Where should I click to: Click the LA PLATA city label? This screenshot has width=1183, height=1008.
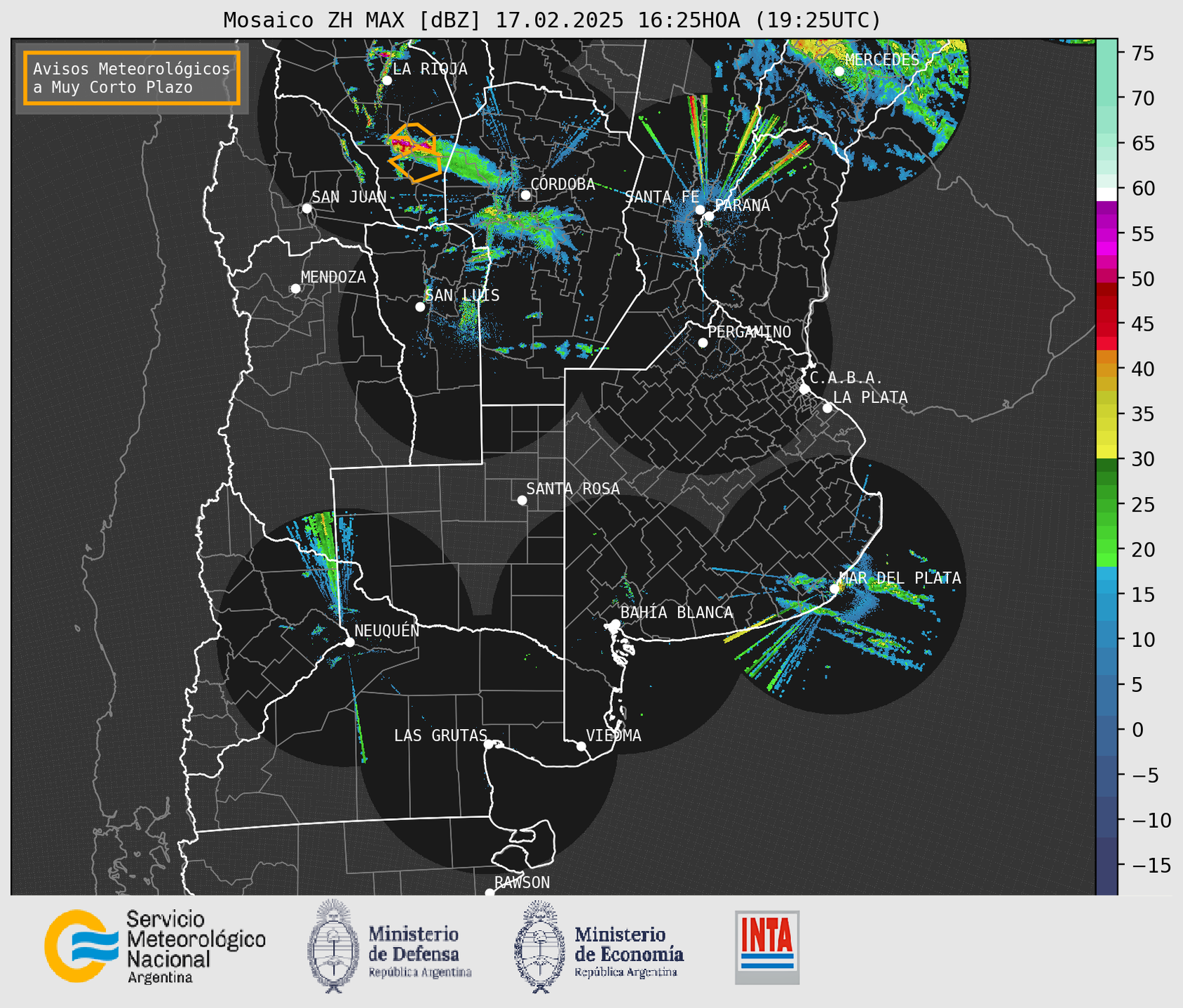tap(870, 397)
